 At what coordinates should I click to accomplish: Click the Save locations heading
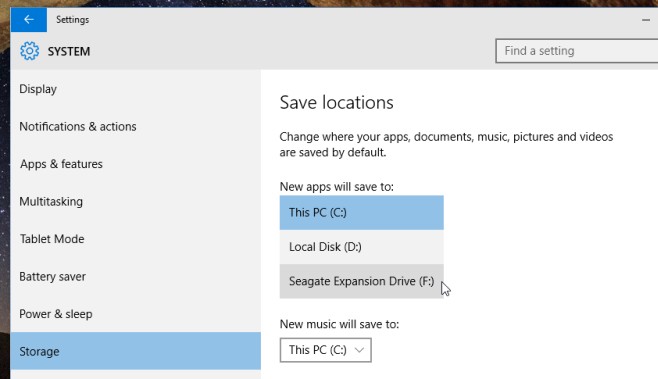coord(337,102)
